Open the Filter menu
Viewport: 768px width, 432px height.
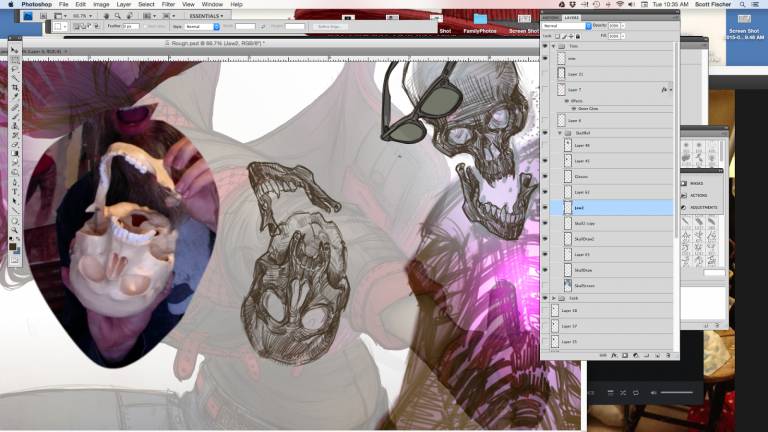tap(166, 4)
